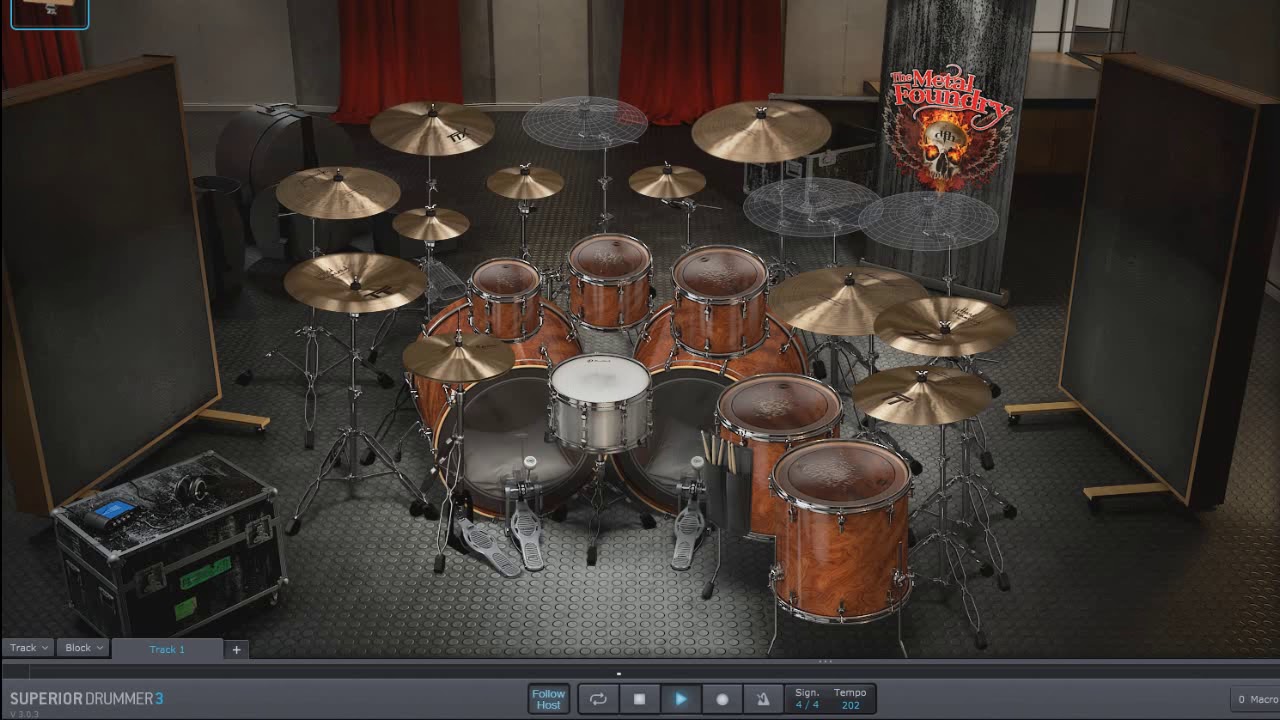Click the wireframe cymbal slot nearest the banner
Screen dimensions: 1280x720
929,220
